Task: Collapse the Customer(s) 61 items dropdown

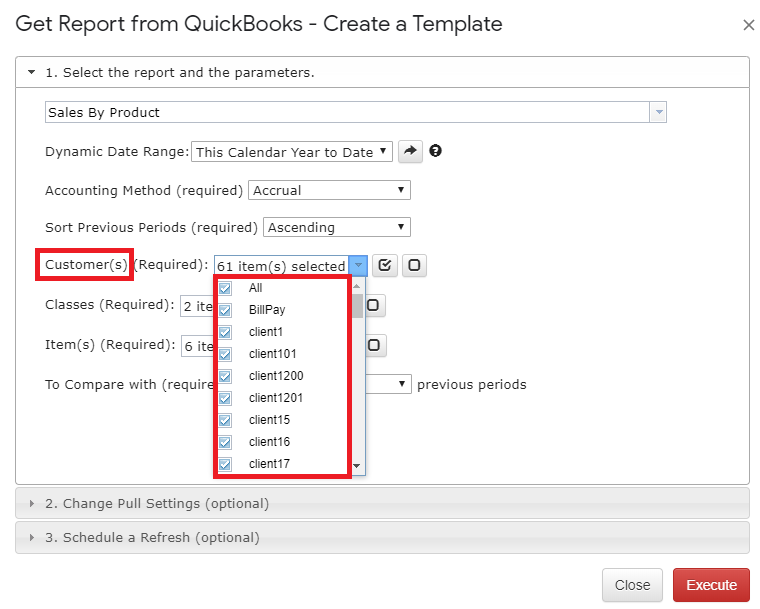Action: coord(358,265)
